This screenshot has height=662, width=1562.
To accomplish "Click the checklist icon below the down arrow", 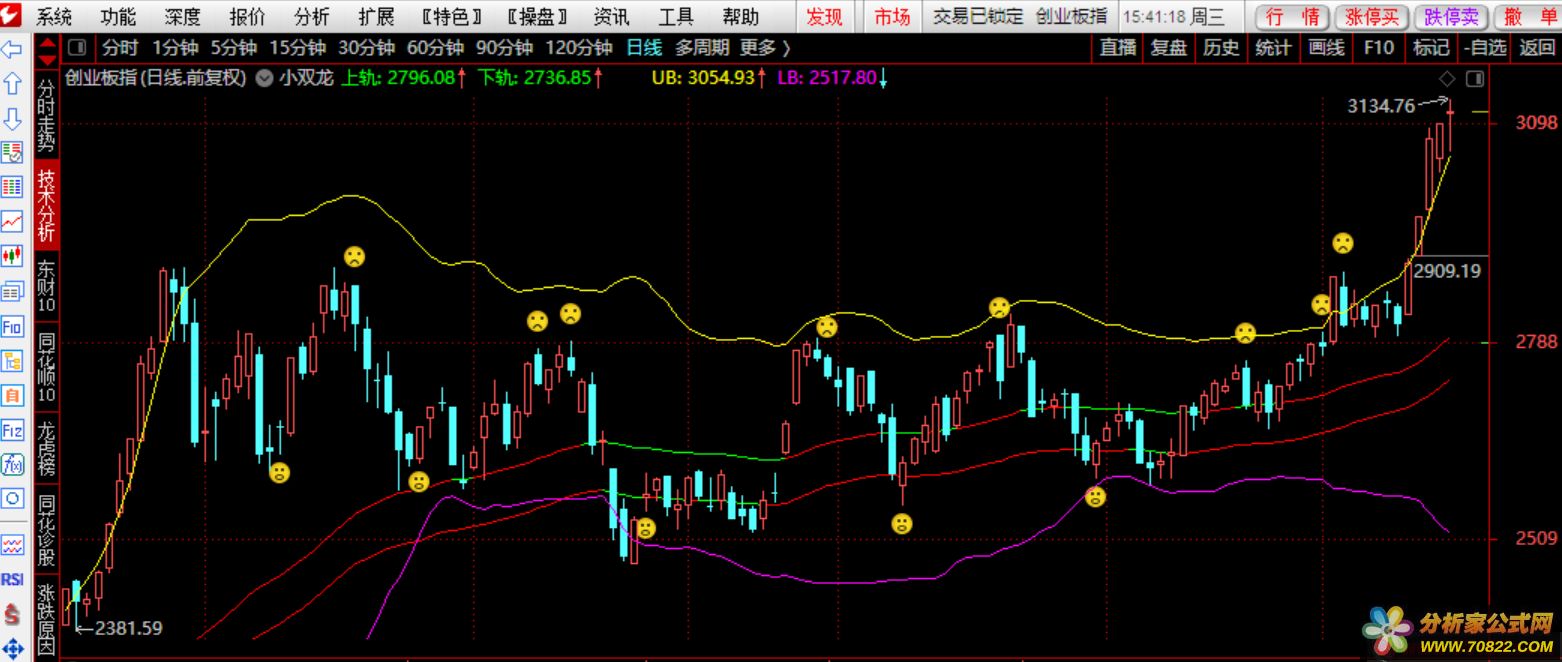I will 12,153.
